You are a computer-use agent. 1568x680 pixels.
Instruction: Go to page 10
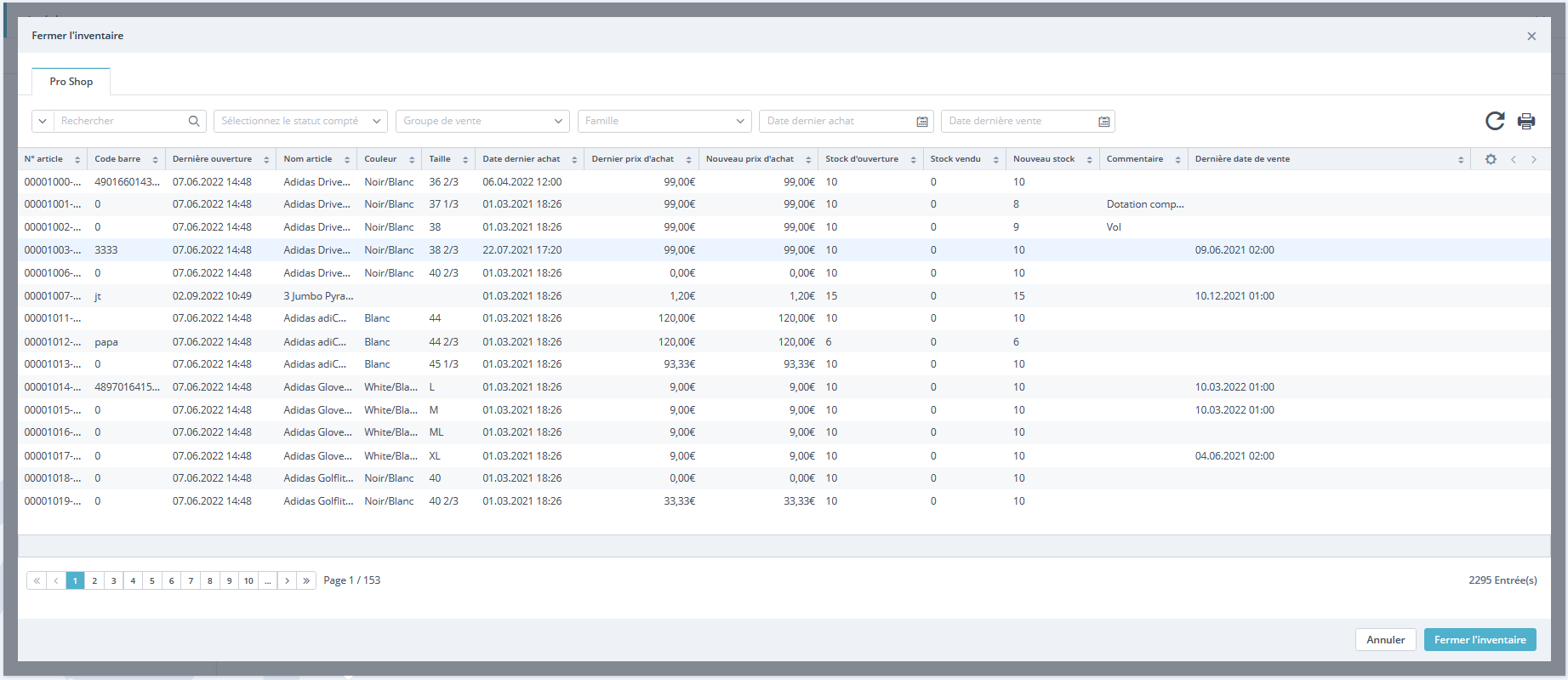click(248, 580)
